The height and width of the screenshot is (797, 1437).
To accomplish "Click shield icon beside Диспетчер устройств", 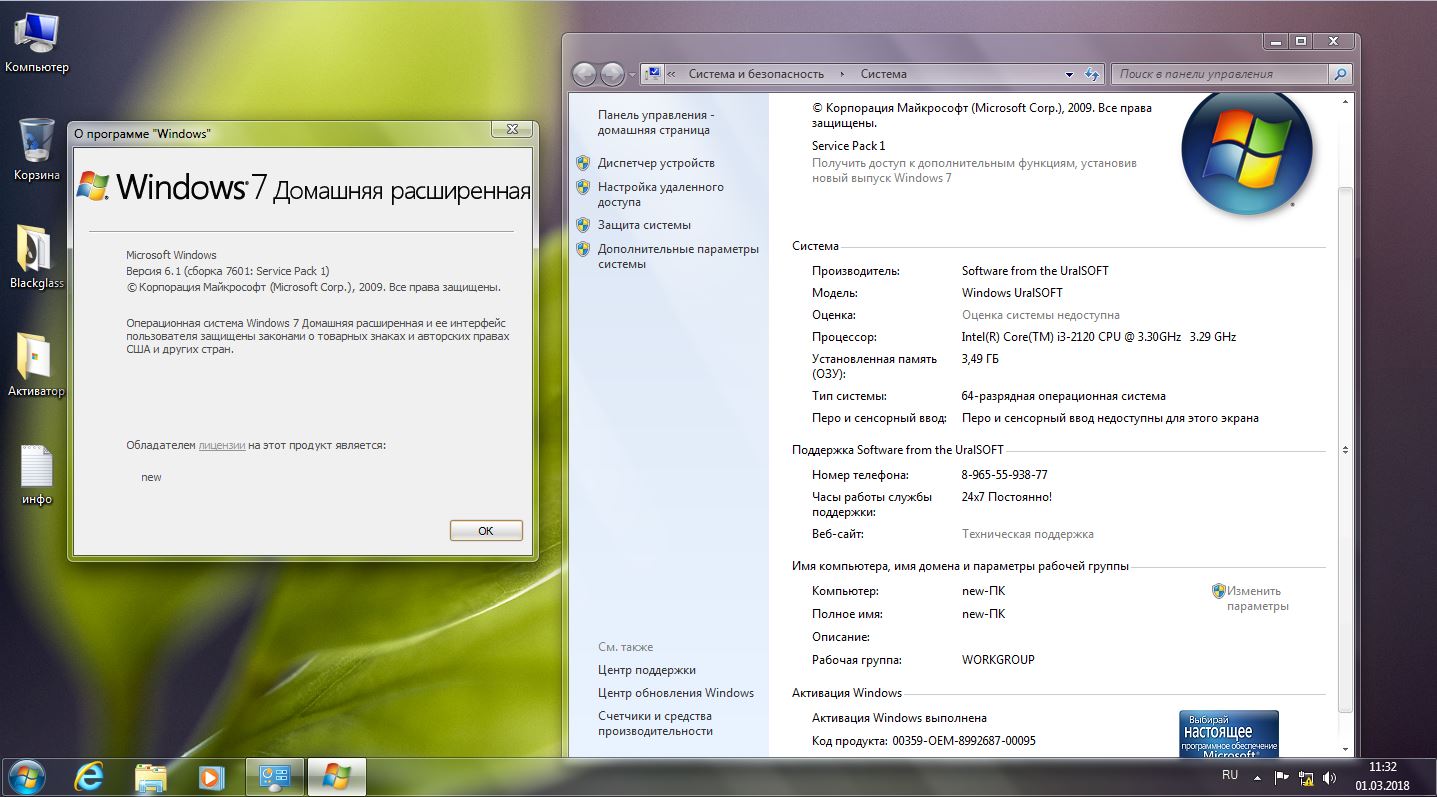I will point(584,163).
